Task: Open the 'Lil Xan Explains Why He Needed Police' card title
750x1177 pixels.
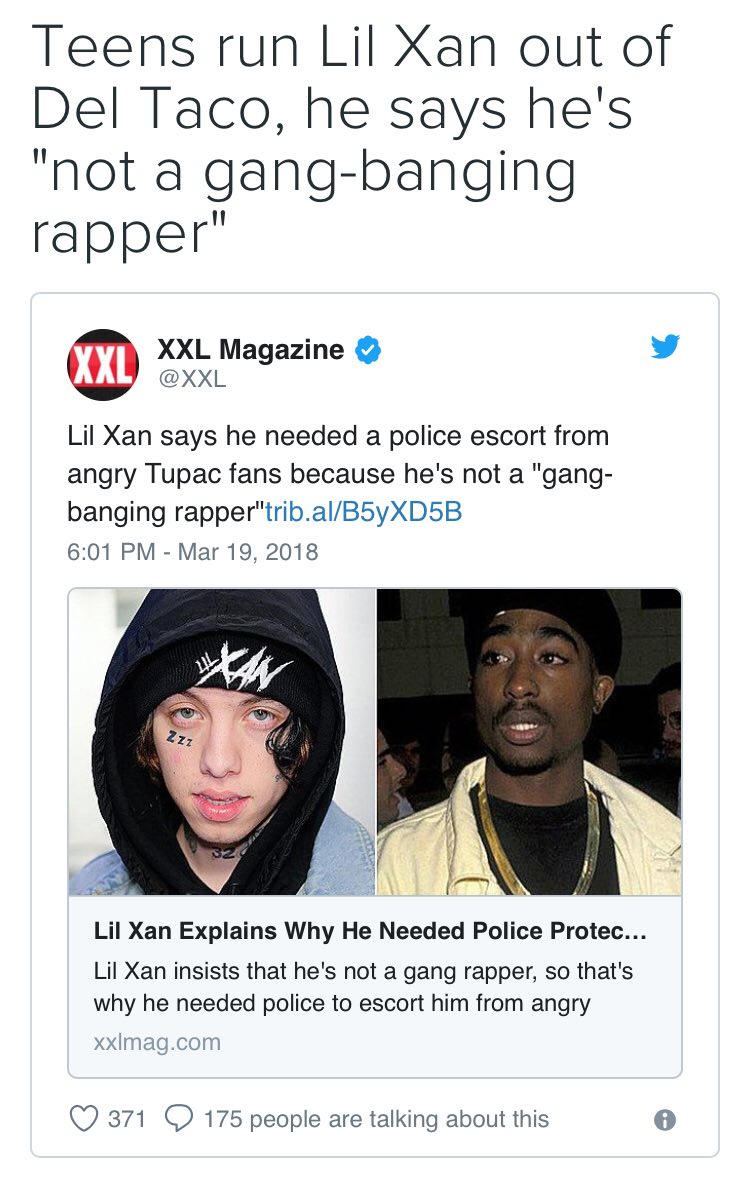Action: click(370, 931)
